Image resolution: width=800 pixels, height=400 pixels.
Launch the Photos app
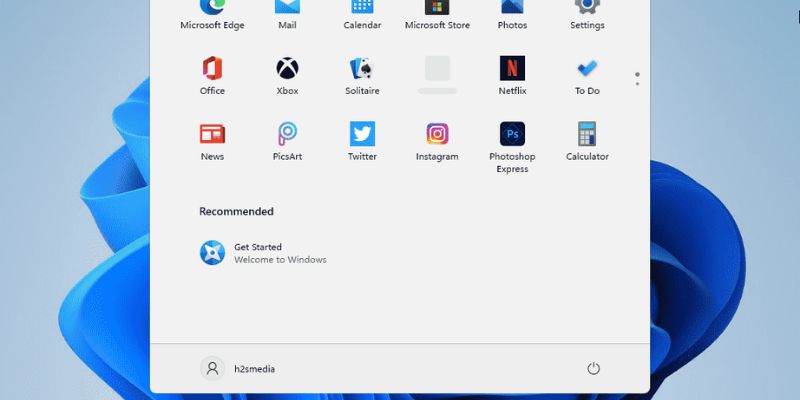(512, 15)
